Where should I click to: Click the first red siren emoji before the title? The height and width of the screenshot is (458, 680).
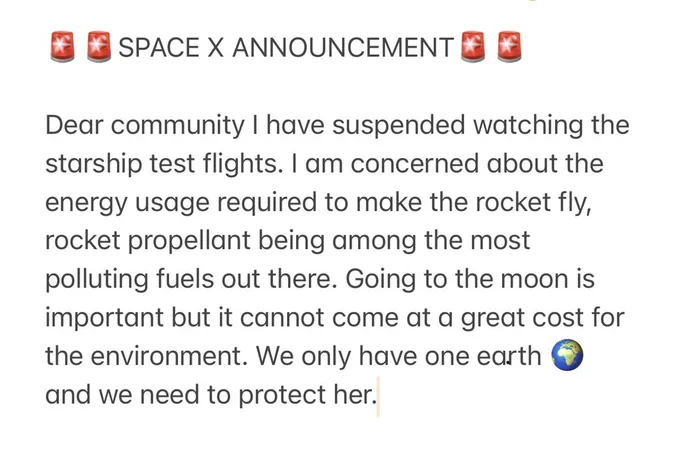pyautogui.click(x=62, y=47)
